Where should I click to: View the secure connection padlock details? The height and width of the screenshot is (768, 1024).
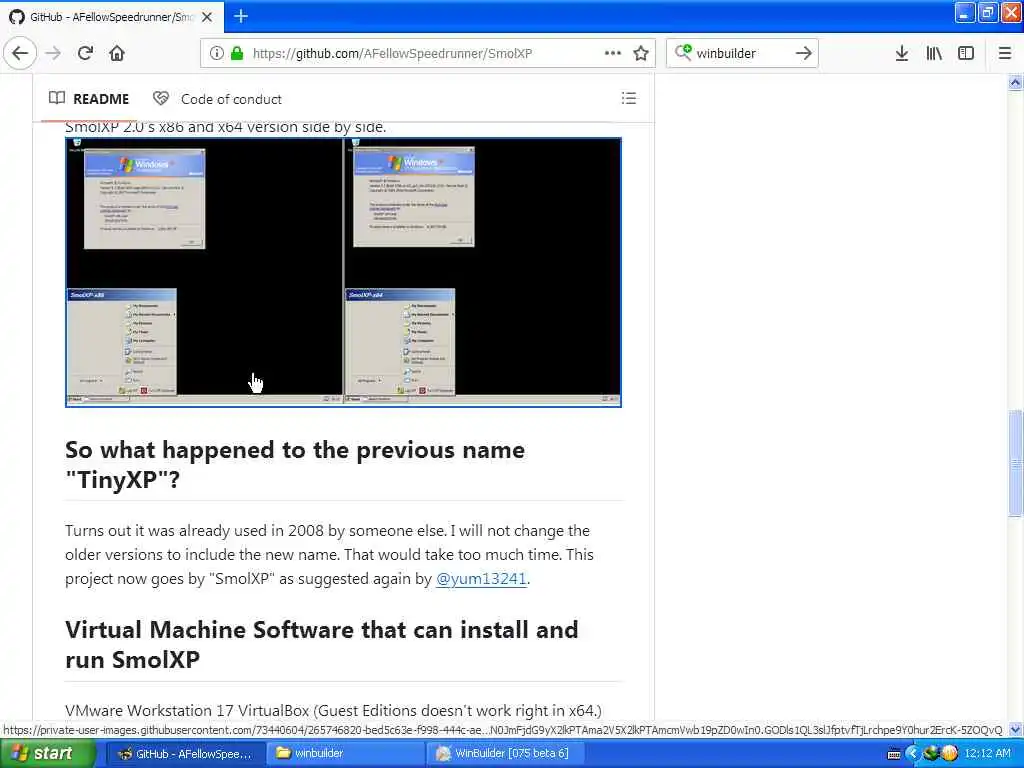click(x=237, y=53)
